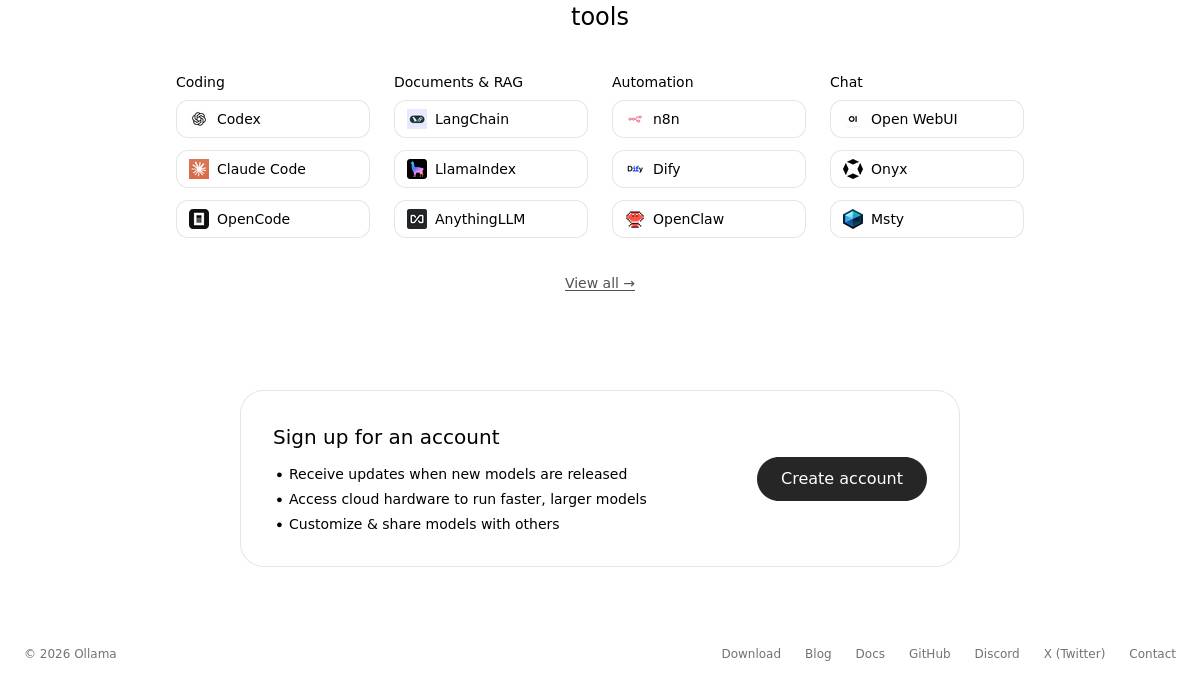Image resolution: width=1200 pixels, height=675 pixels.
Task: Click the Codex logo icon
Action: (x=199, y=119)
